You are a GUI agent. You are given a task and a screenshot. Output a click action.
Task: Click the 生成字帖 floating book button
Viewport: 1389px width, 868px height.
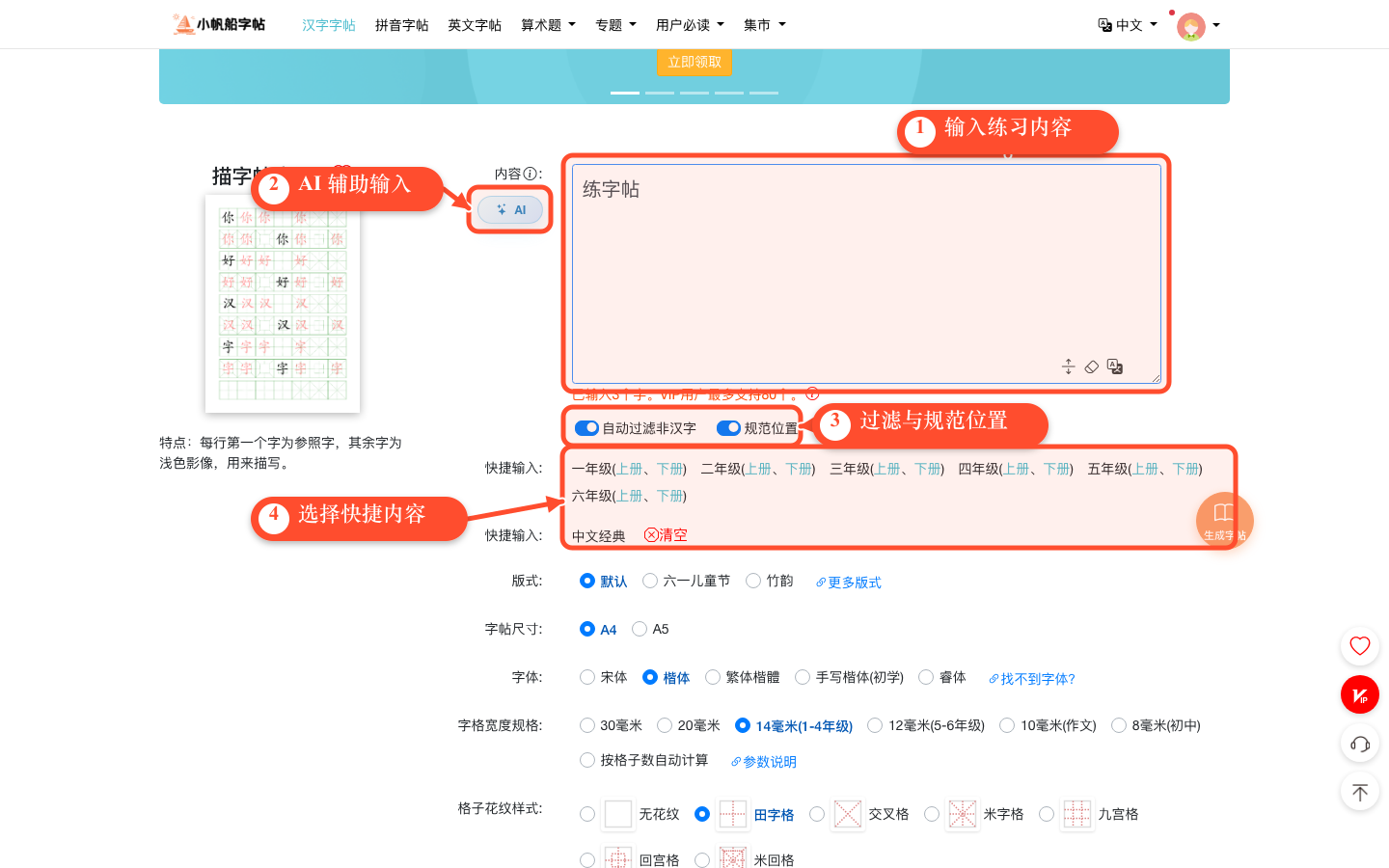(1224, 521)
